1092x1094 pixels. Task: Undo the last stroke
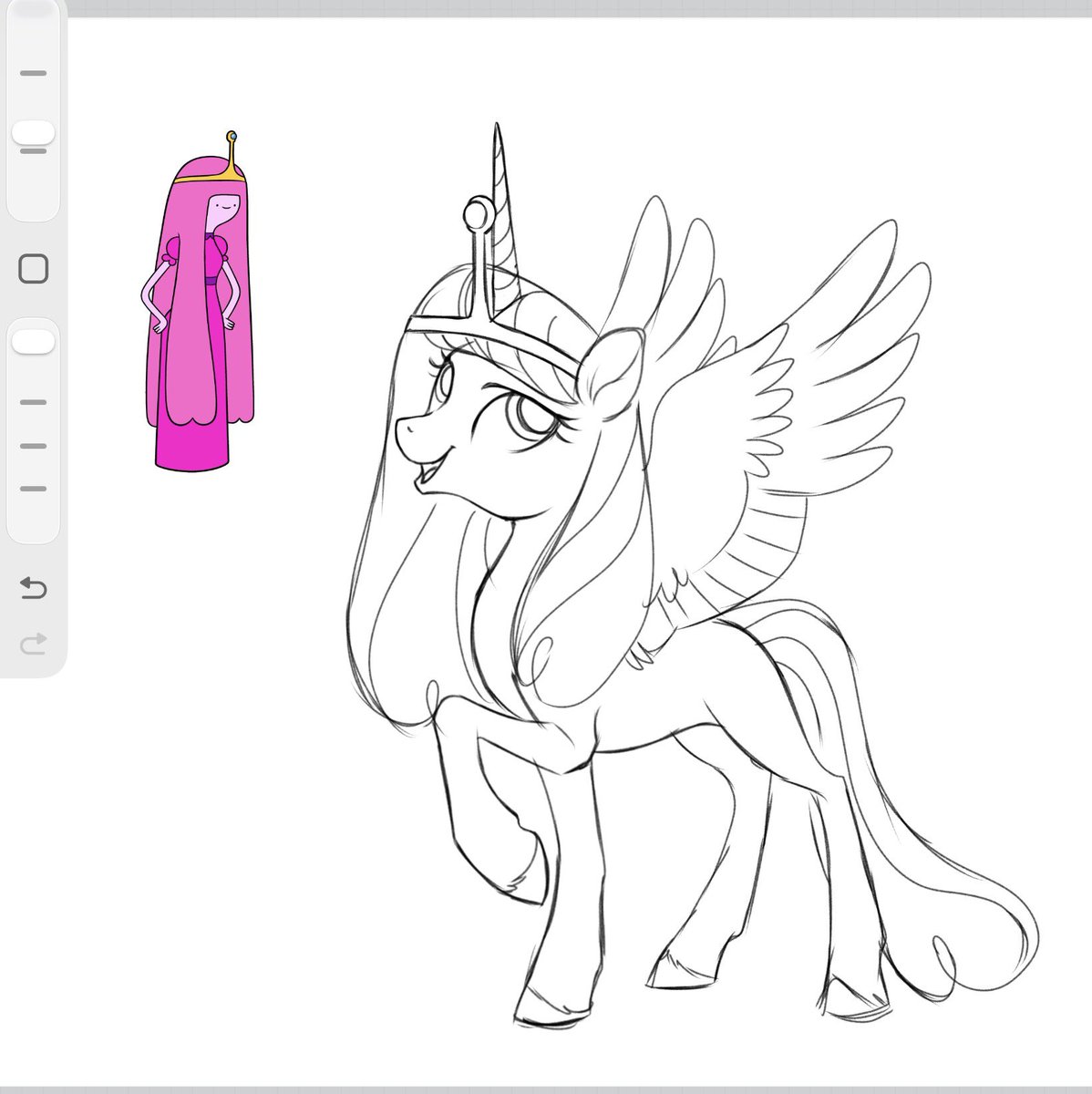click(x=33, y=588)
